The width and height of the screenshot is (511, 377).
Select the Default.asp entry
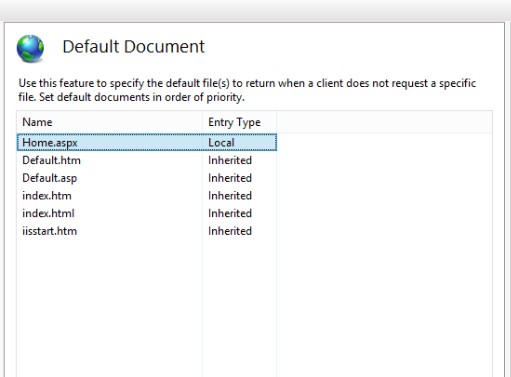(50, 178)
